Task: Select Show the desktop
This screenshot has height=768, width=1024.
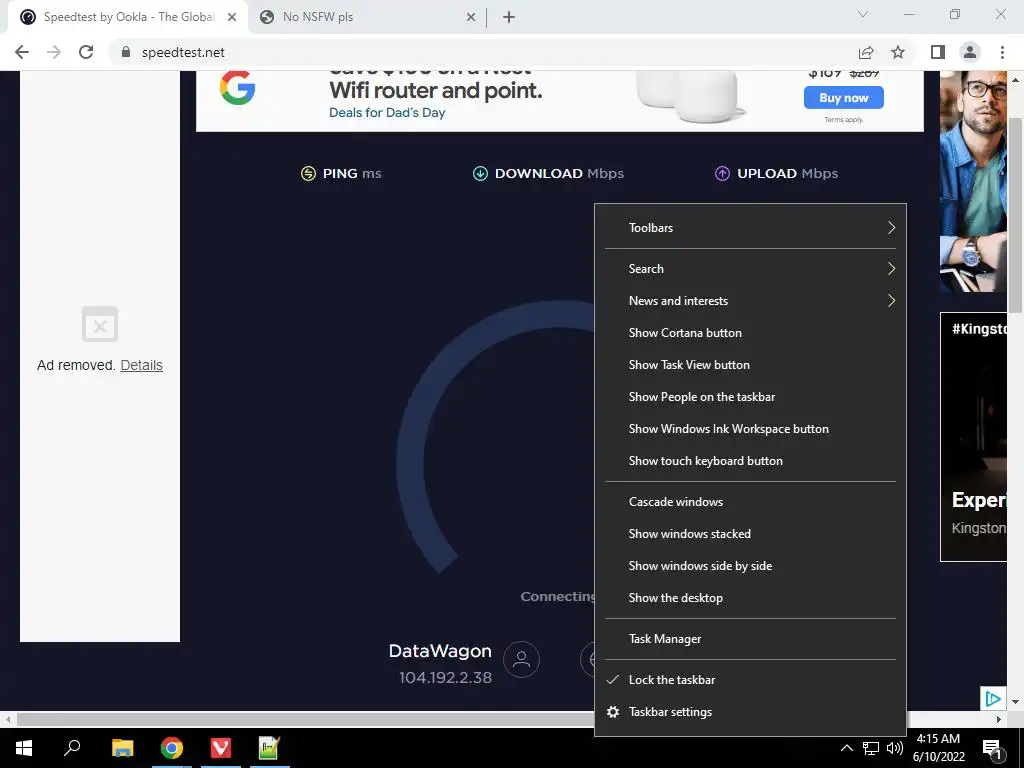Action: 750,598
